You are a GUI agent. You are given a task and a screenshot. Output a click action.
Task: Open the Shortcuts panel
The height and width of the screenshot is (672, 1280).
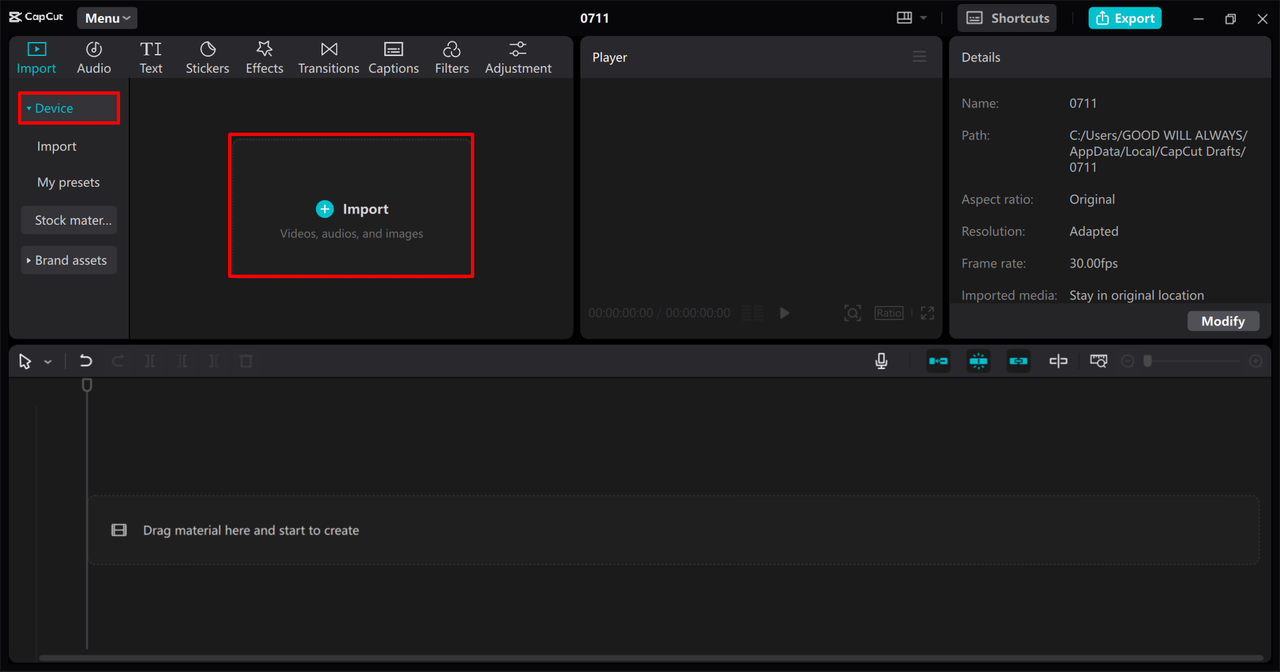pos(1007,18)
